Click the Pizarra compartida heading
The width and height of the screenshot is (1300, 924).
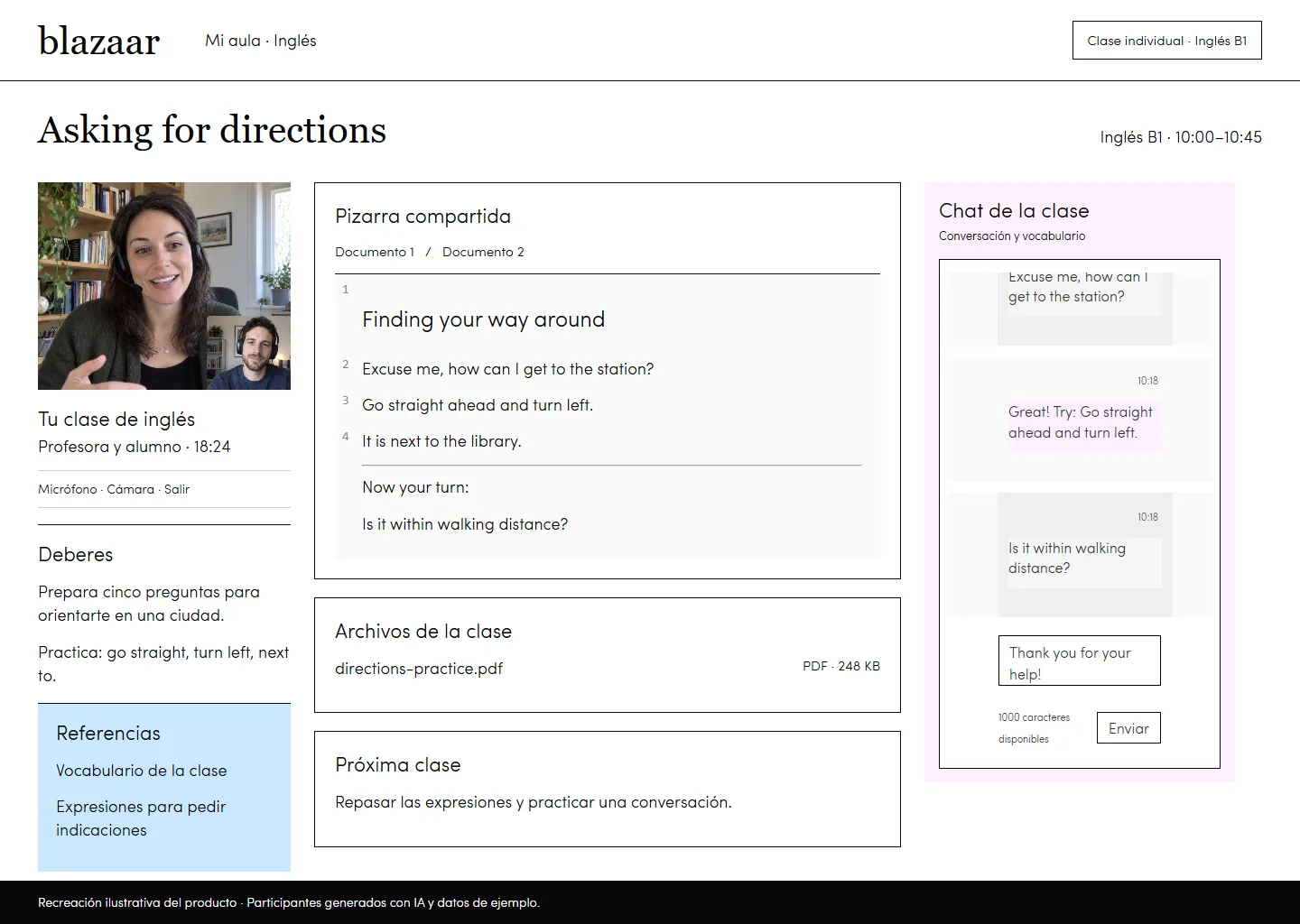click(x=422, y=217)
